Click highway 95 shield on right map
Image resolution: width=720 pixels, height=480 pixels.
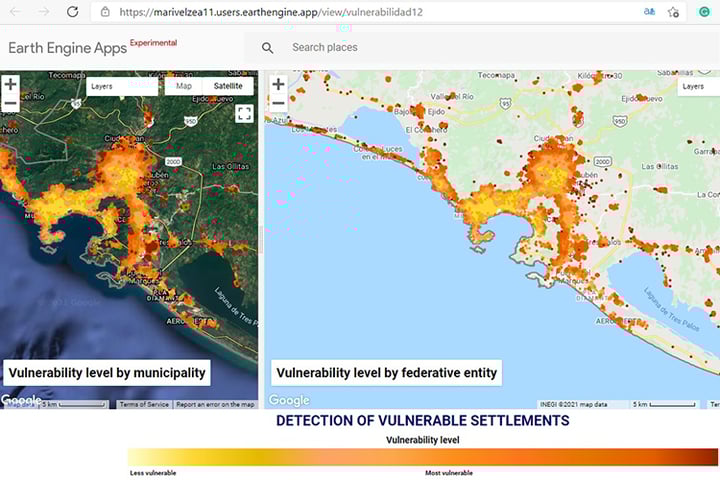click(506, 103)
